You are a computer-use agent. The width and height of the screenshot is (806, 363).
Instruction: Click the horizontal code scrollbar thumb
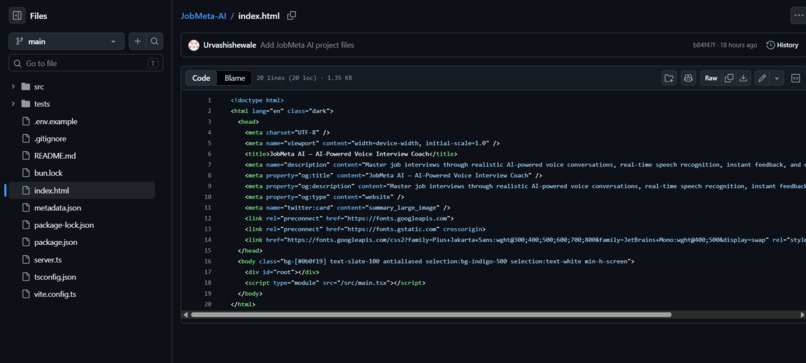click(431, 314)
